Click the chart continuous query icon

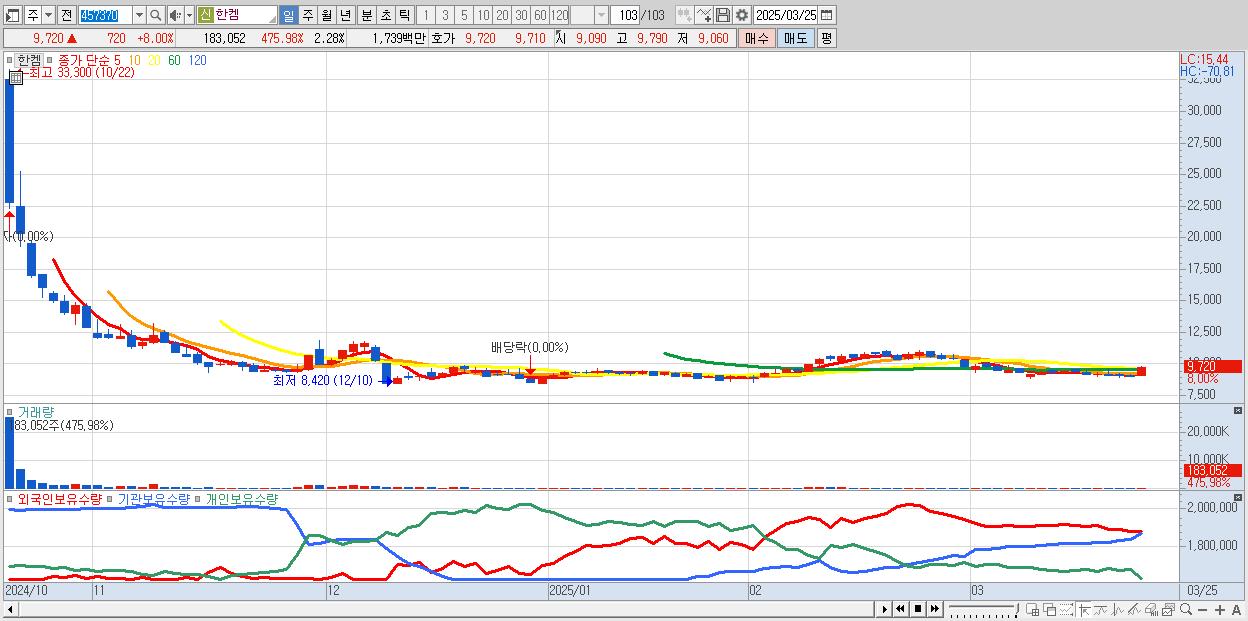[x=685, y=15]
